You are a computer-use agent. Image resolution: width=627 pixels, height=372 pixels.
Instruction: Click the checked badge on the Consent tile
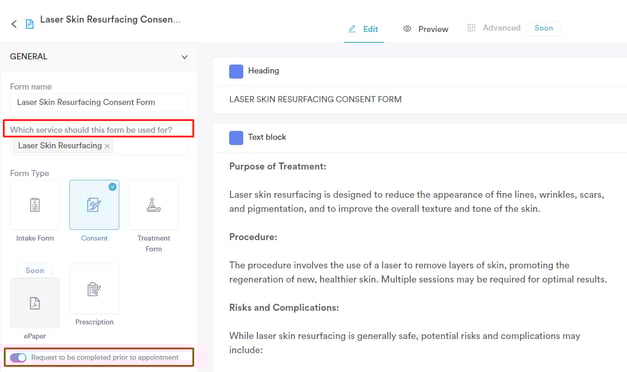pyautogui.click(x=113, y=186)
